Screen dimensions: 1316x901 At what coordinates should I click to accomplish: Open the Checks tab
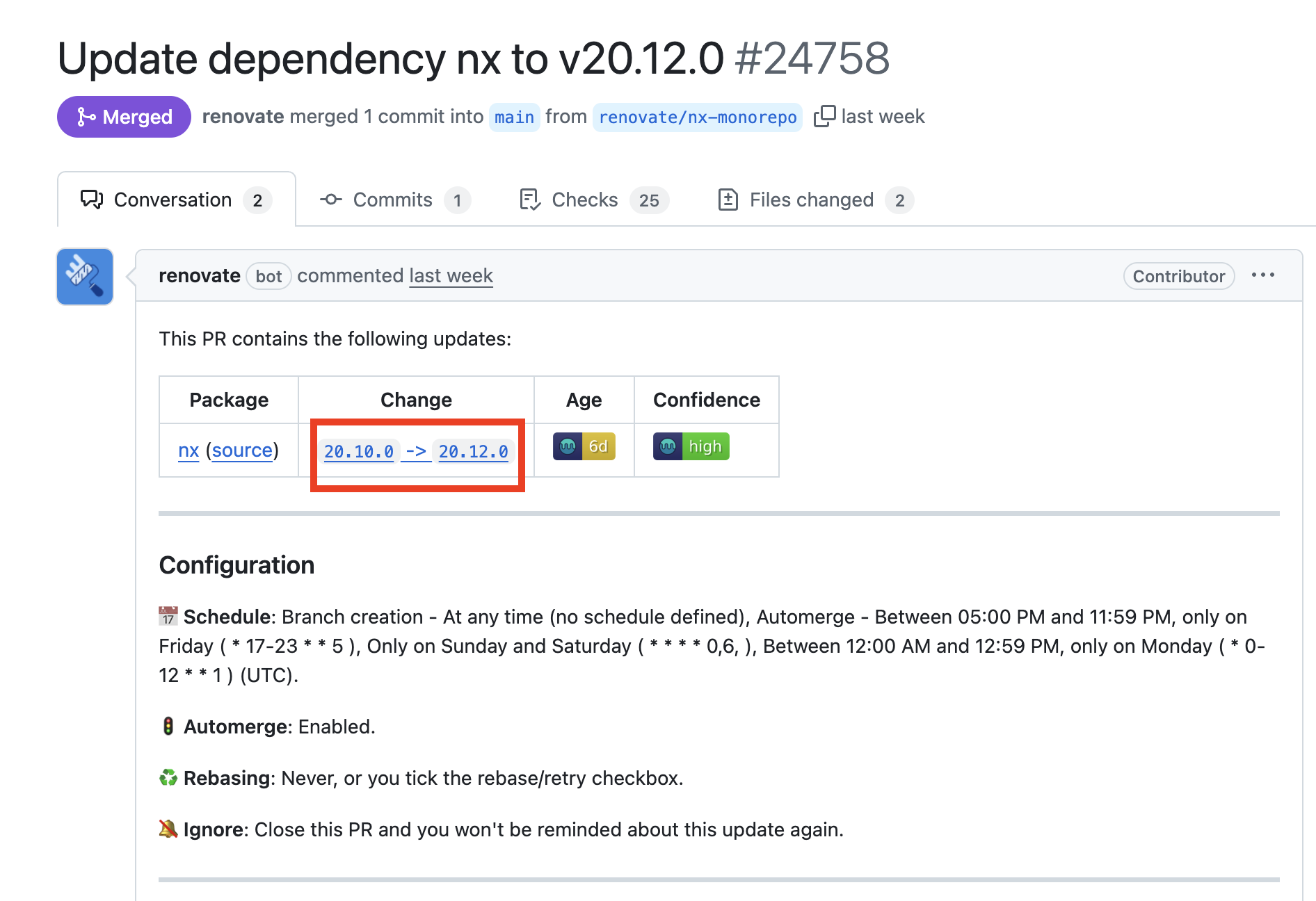585,200
